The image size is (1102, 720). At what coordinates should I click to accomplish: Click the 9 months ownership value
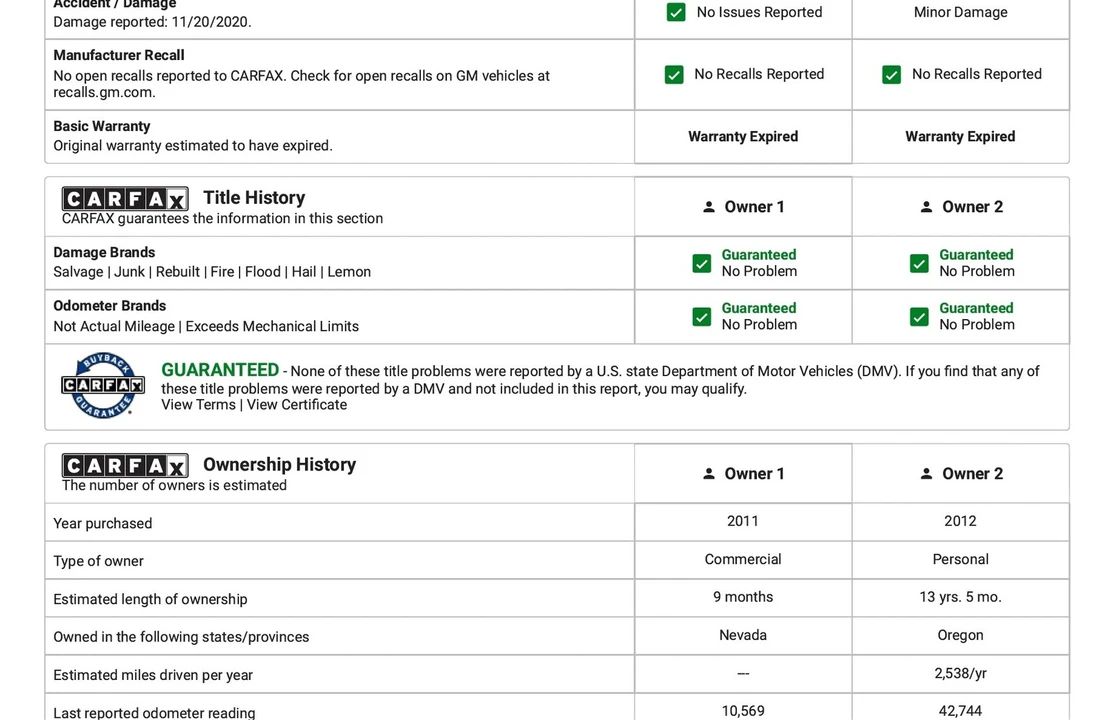pyautogui.click(x=743, y=597)
